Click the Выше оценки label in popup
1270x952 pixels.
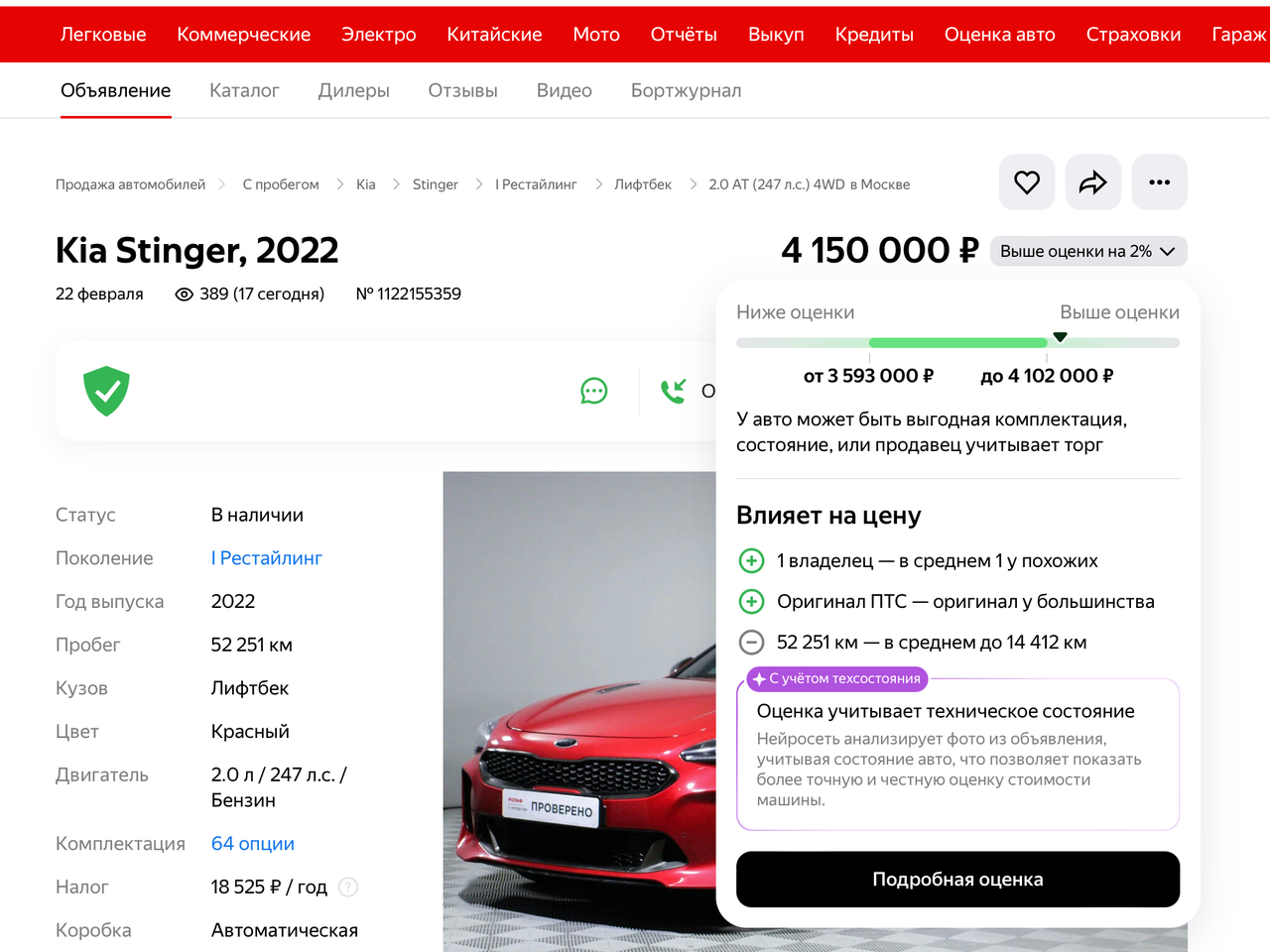tap(1120, 312)
